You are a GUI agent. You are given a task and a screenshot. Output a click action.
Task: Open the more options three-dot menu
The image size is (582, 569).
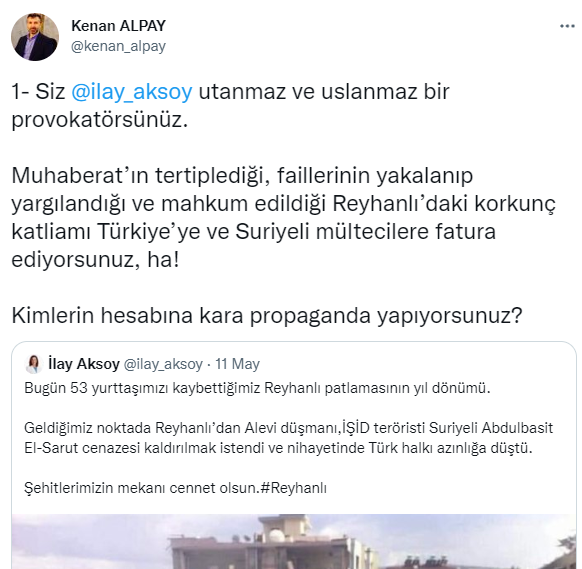coord(567,26)
